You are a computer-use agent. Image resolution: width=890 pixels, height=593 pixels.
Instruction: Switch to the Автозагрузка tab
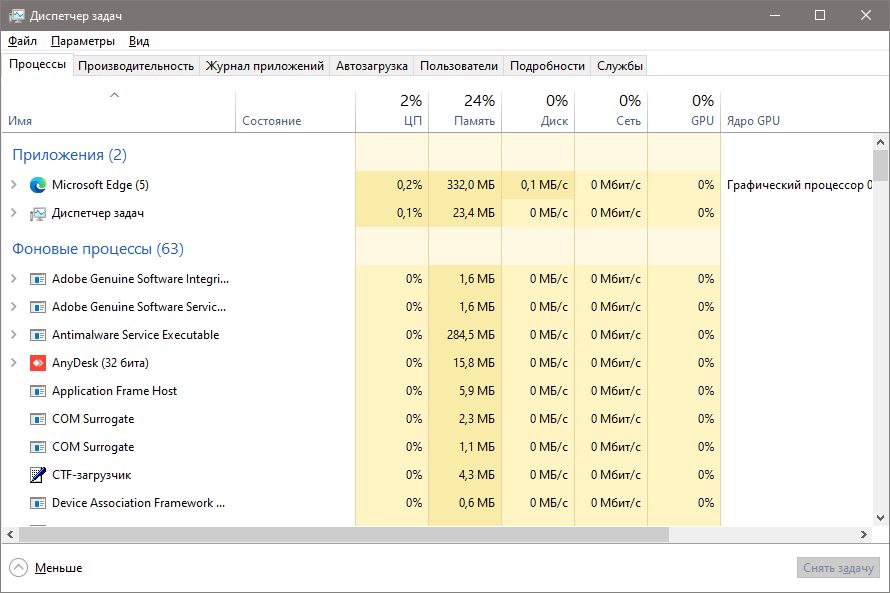[x=372, y=66]
